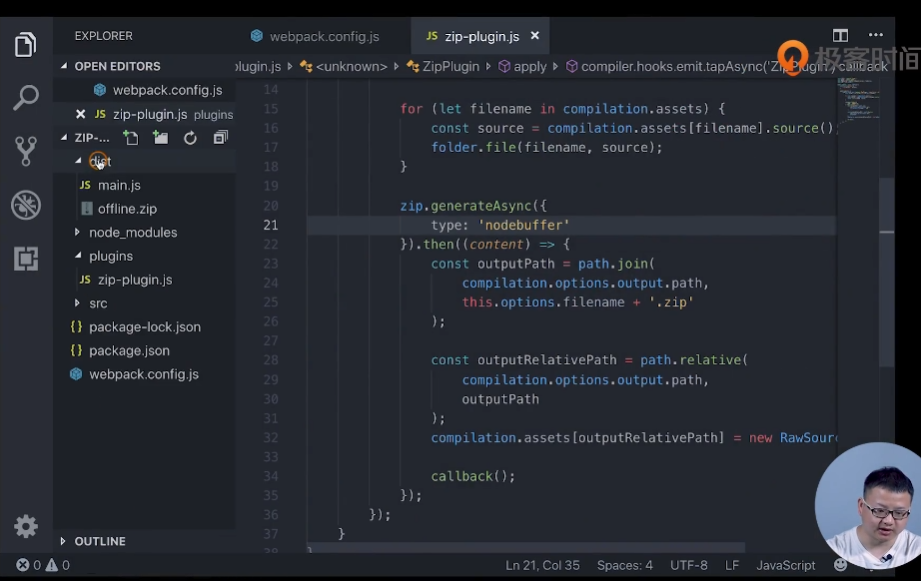Close zip-plugin.js in Open Editors list
The image size is (921, 581).
(80, 114)
